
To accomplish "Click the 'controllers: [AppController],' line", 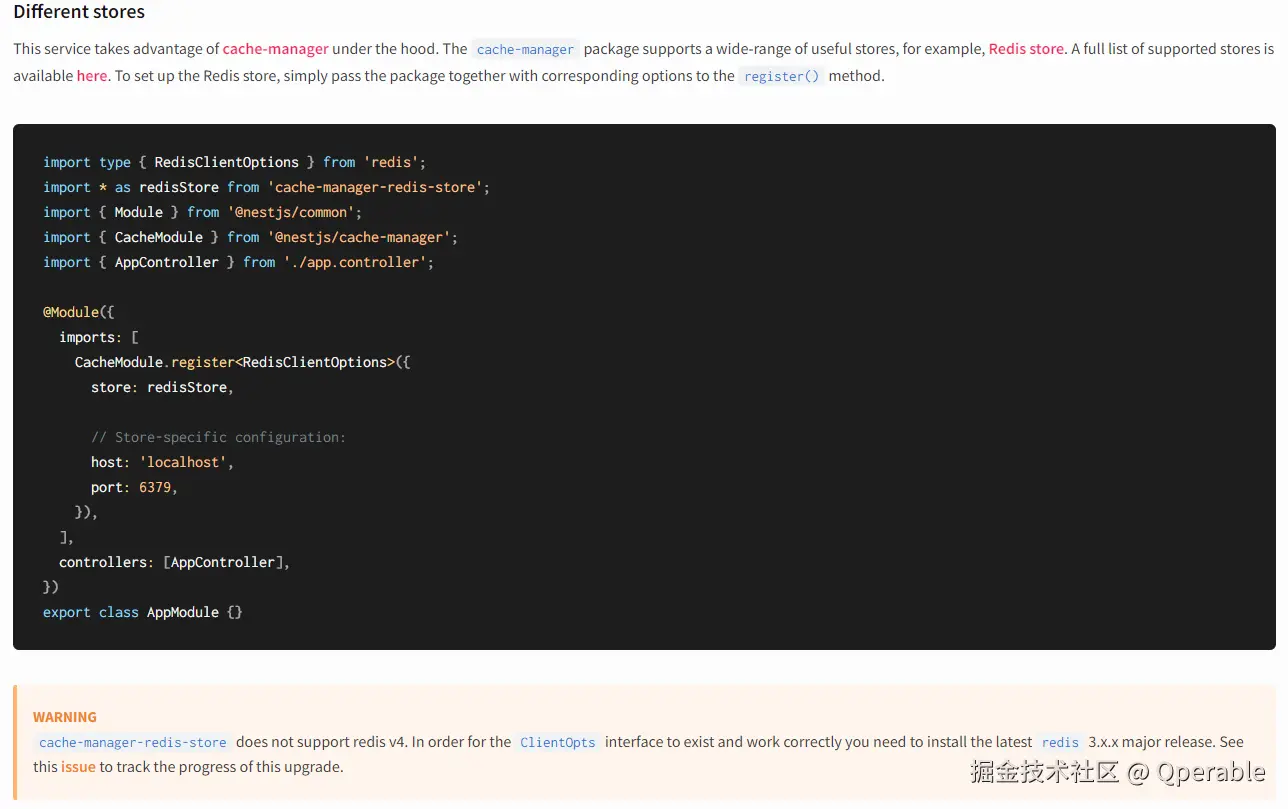I will [x=174, y=562].
